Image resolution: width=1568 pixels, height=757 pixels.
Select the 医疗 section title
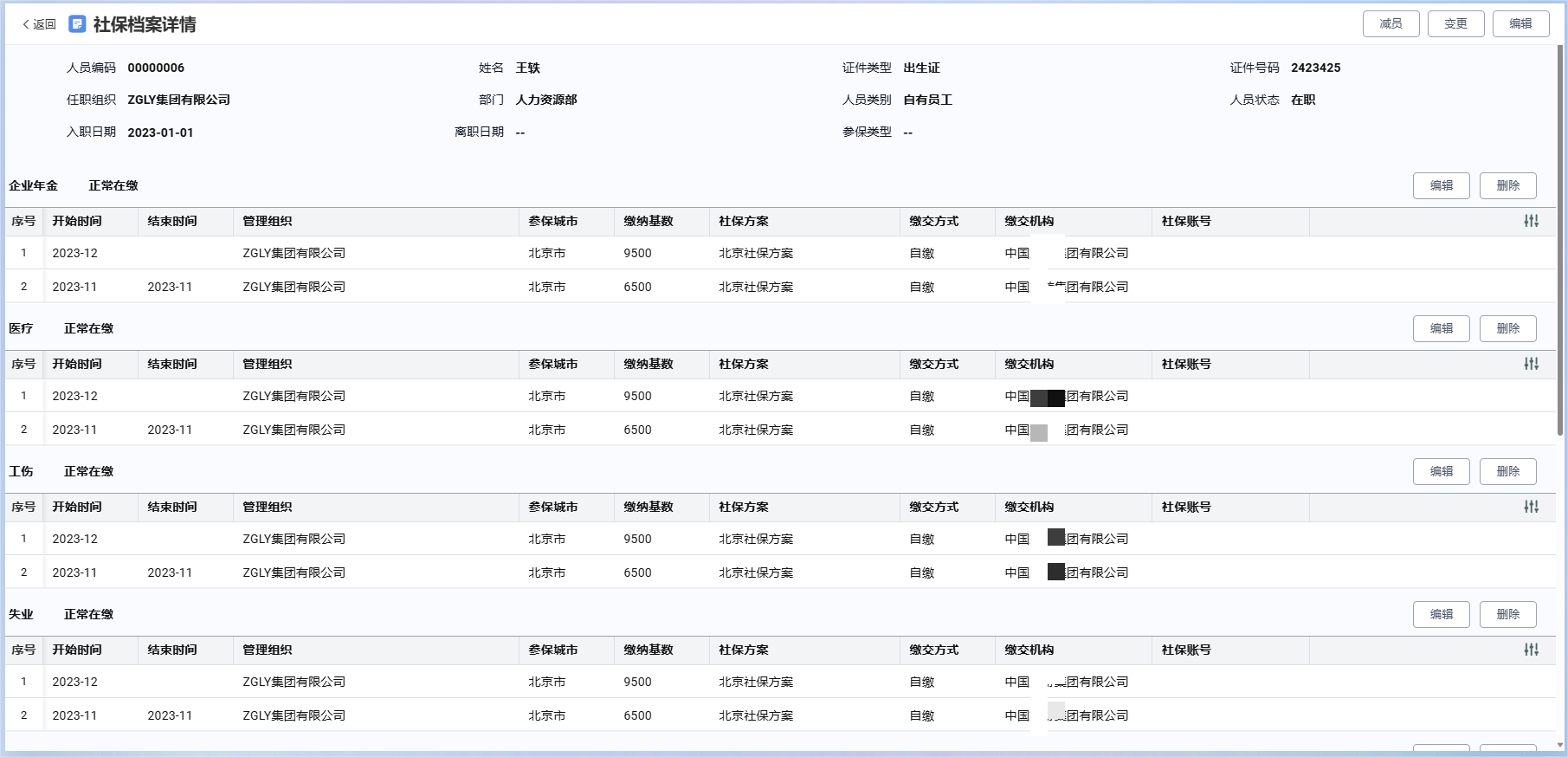pos(21,328)
